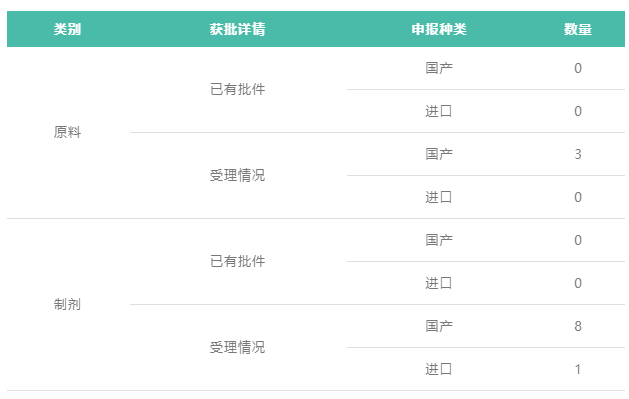Image resolution: width=629 pixels, height=399 pixels.
Task: Click the 数量 column header
Action: pos(578,29)
